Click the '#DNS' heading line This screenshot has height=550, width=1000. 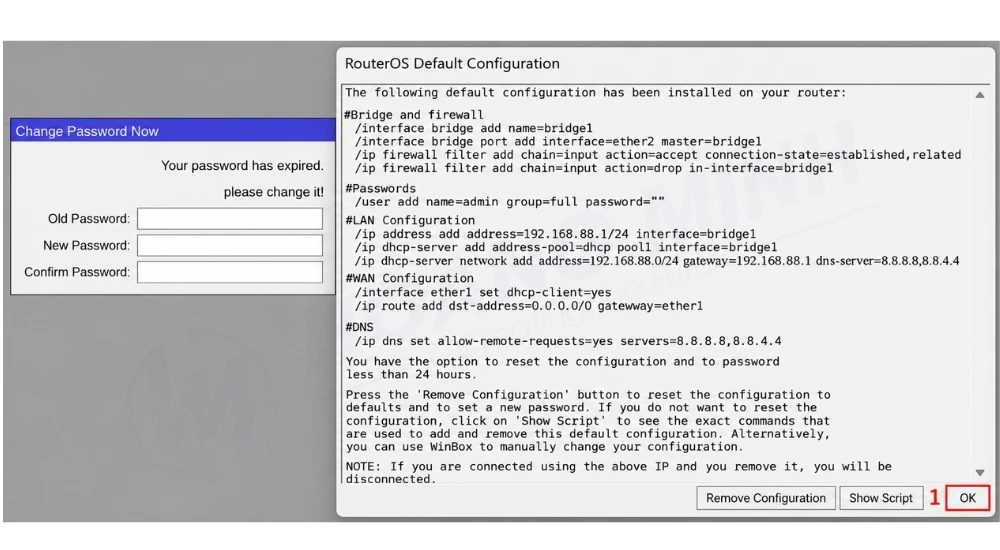[360, 327]
